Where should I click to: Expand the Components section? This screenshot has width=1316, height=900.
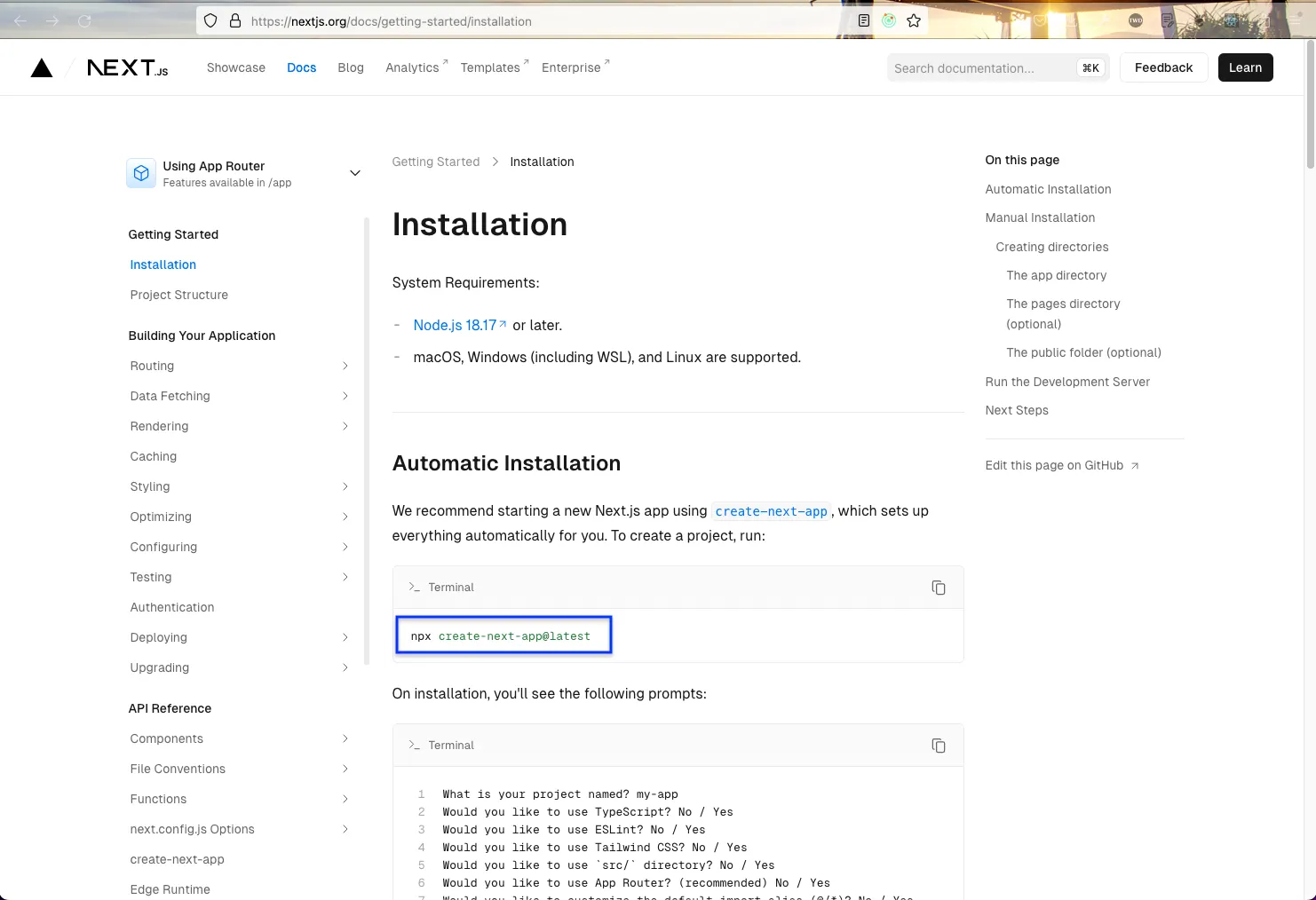[345, 738]
